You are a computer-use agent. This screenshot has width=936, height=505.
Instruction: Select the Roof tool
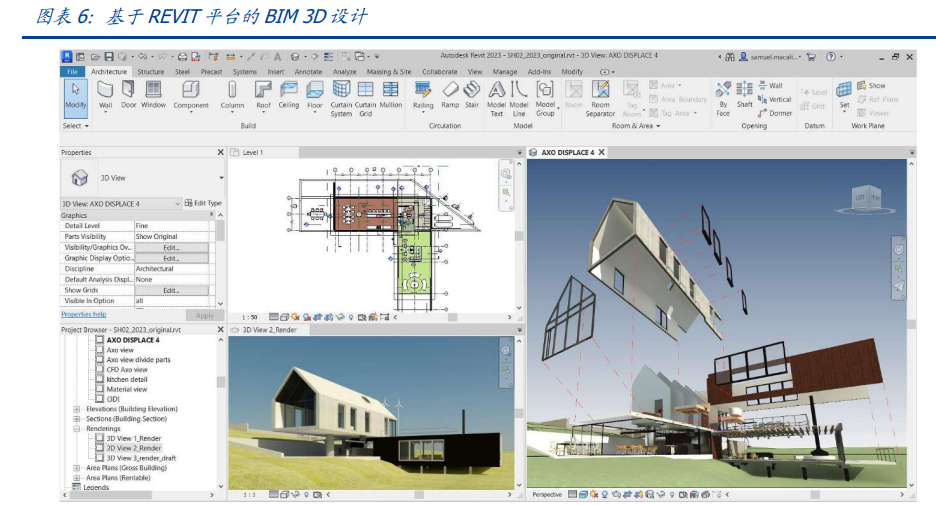pyautogui.click(x=263, y=96)
